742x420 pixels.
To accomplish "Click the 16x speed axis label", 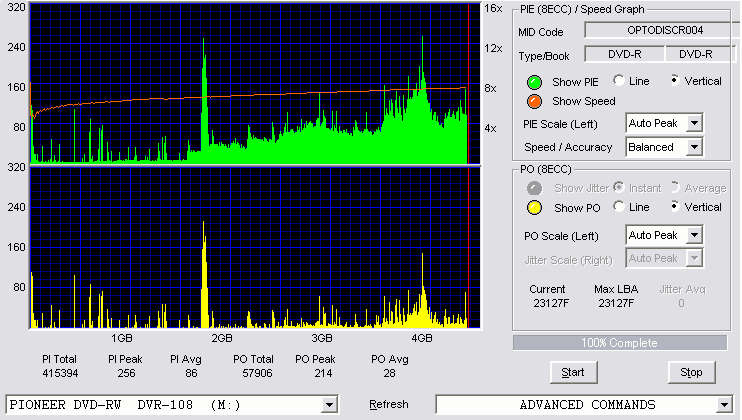I will 493,8.
